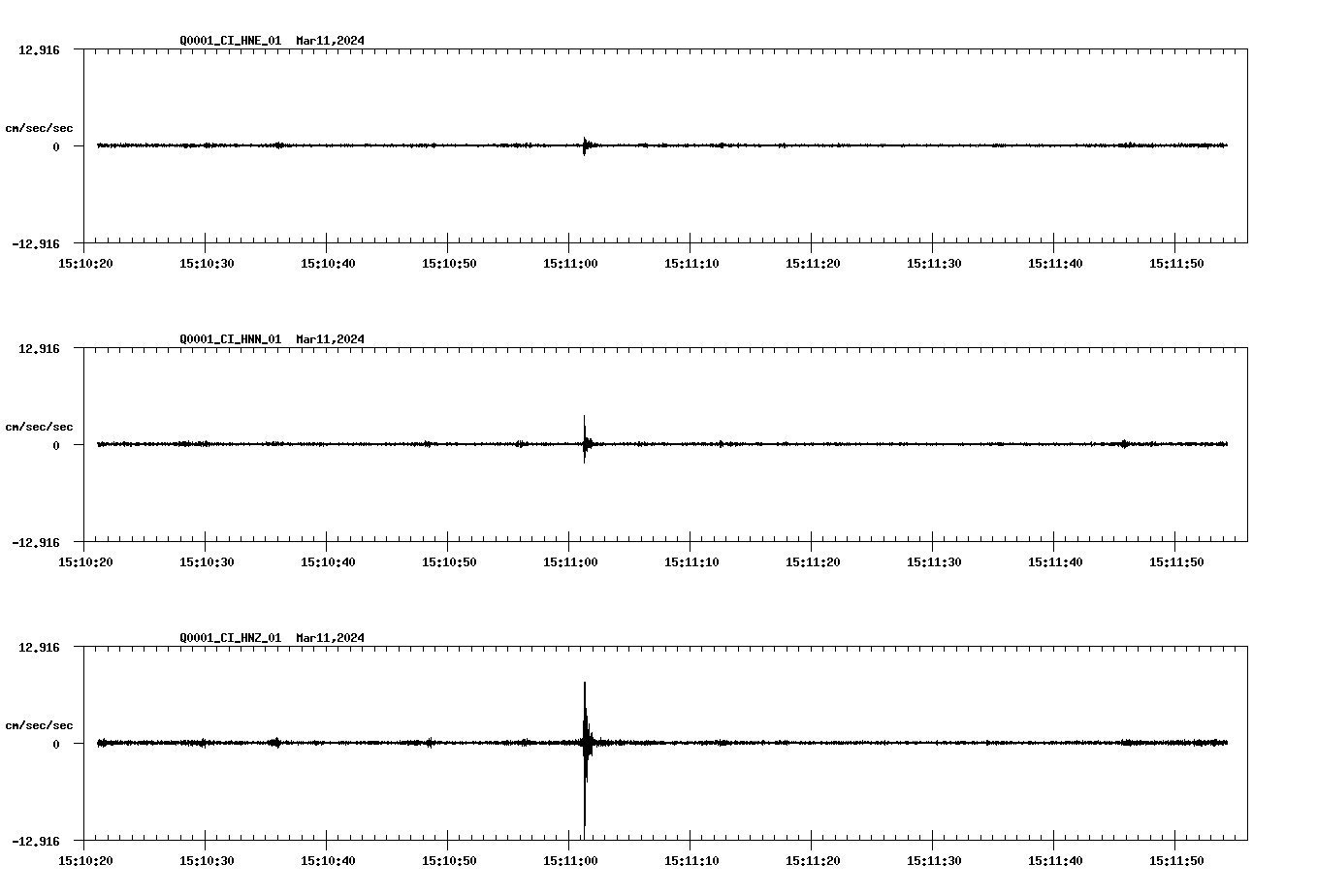Select the Q0001_CI_HNN_01 channel label

pos(229,338)
